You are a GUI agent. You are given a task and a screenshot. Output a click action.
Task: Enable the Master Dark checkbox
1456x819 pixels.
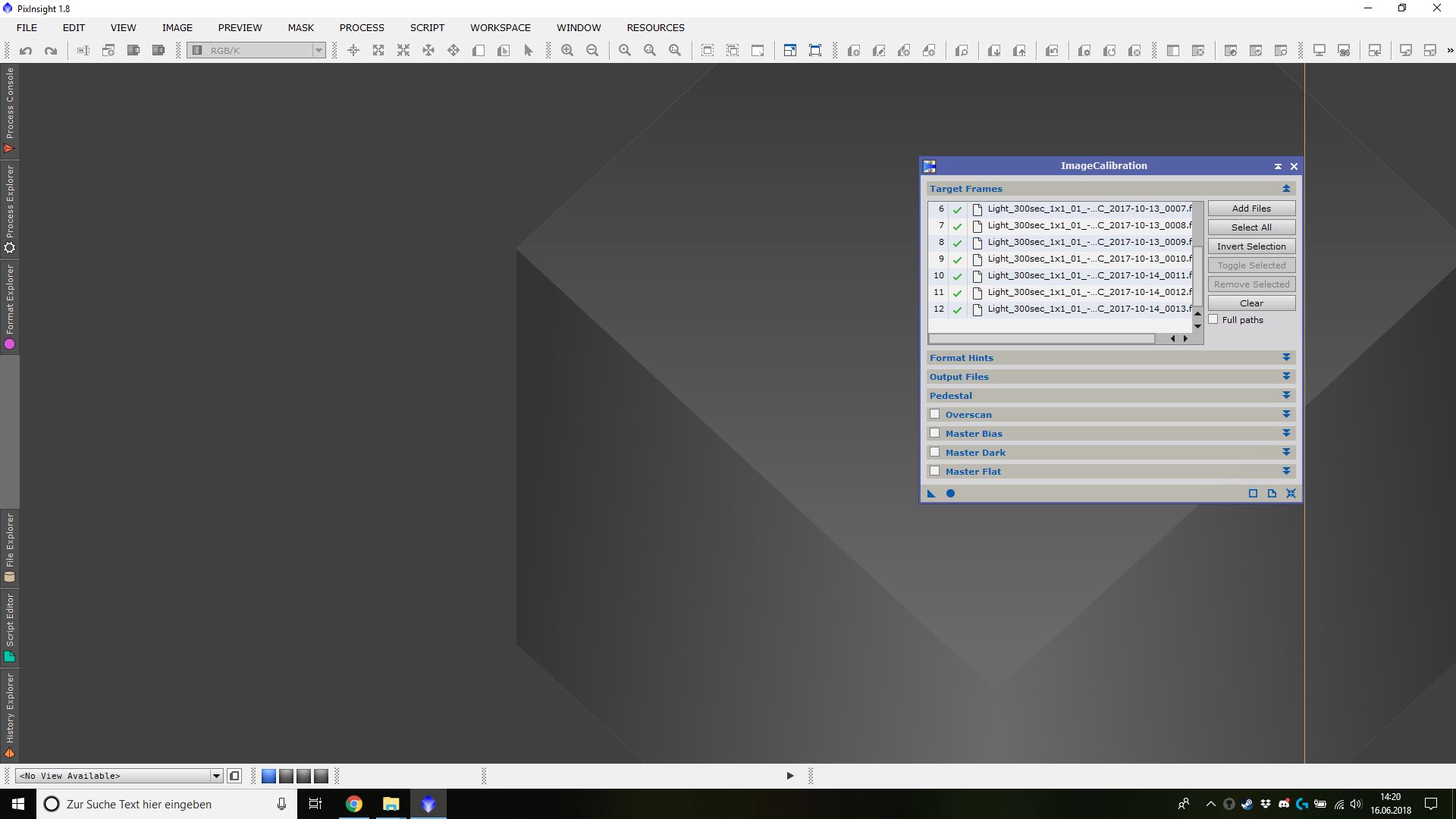(x=934, y=452)
